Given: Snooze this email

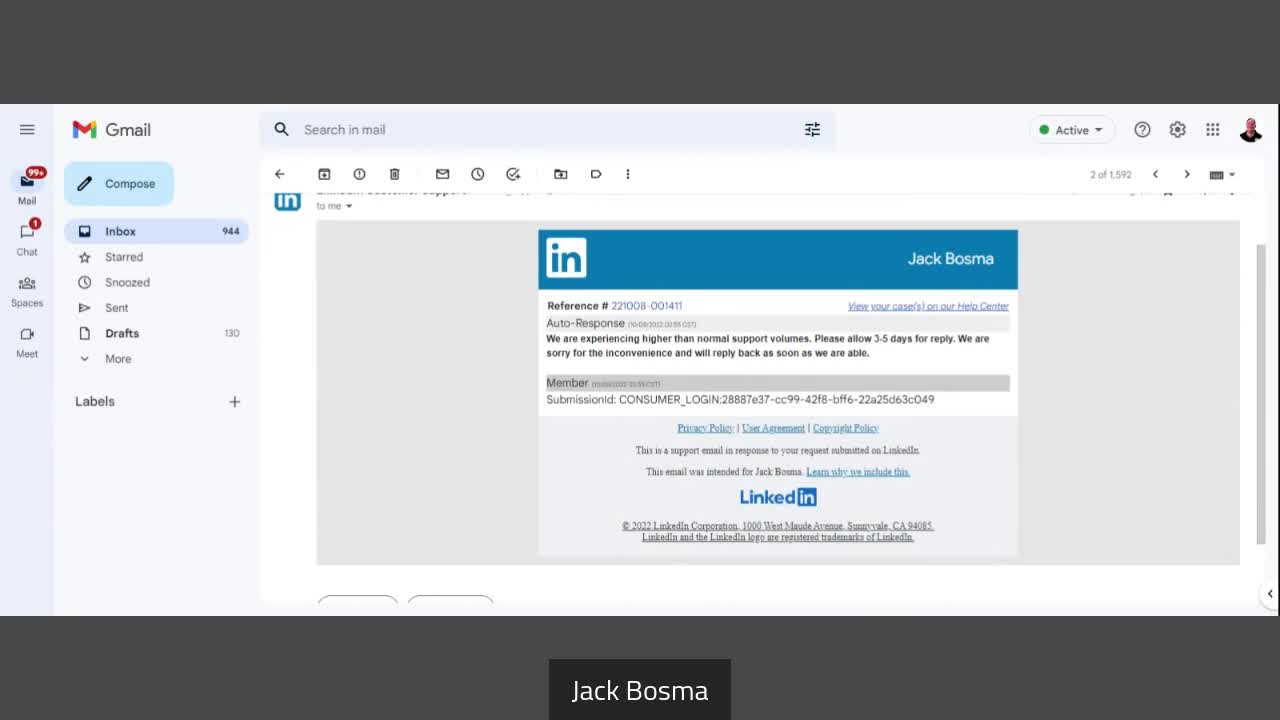Looking at the screenshot, I should (x=478, y=174).
